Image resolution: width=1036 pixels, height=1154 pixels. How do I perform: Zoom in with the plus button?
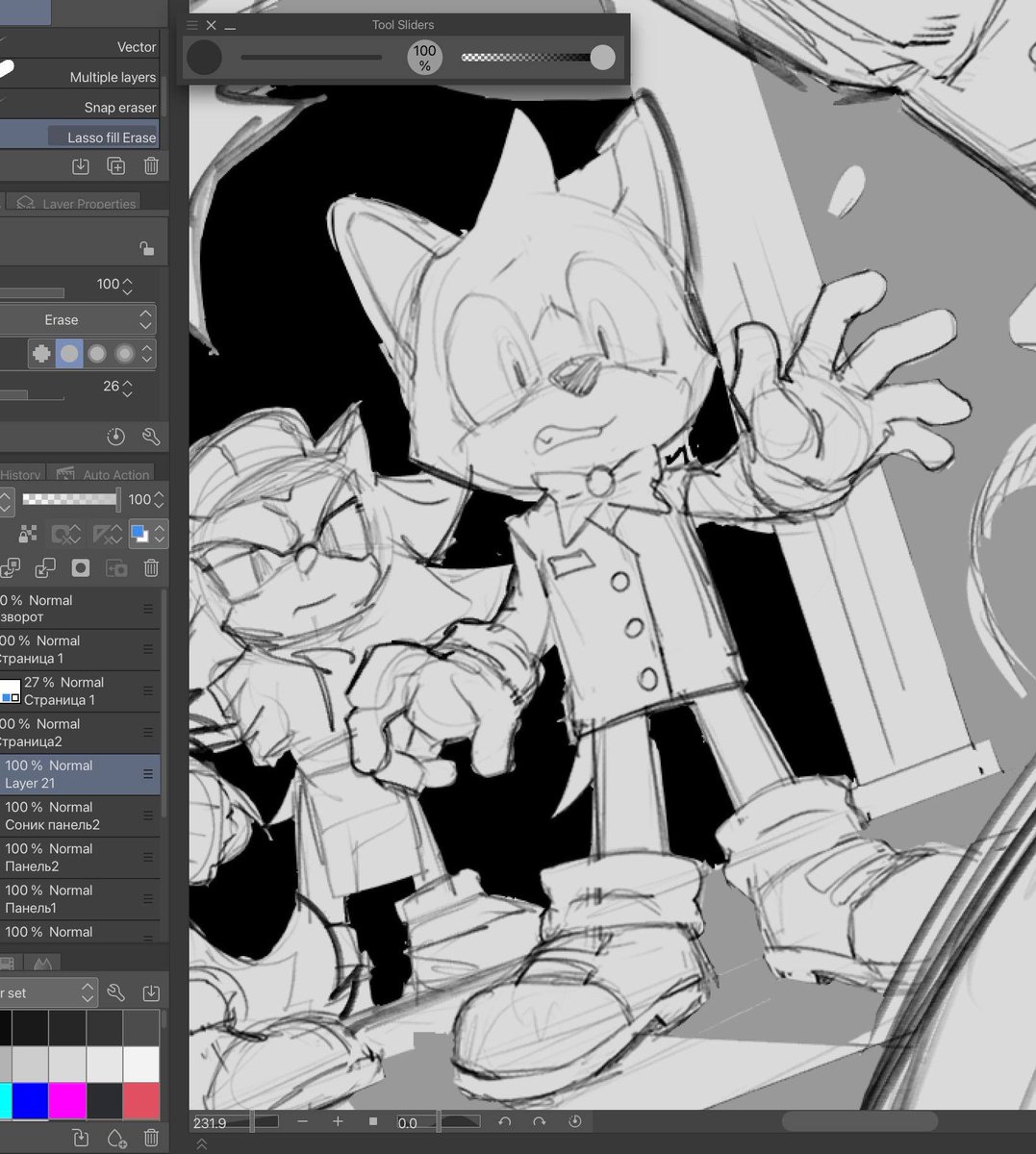tap(338, 1121)
